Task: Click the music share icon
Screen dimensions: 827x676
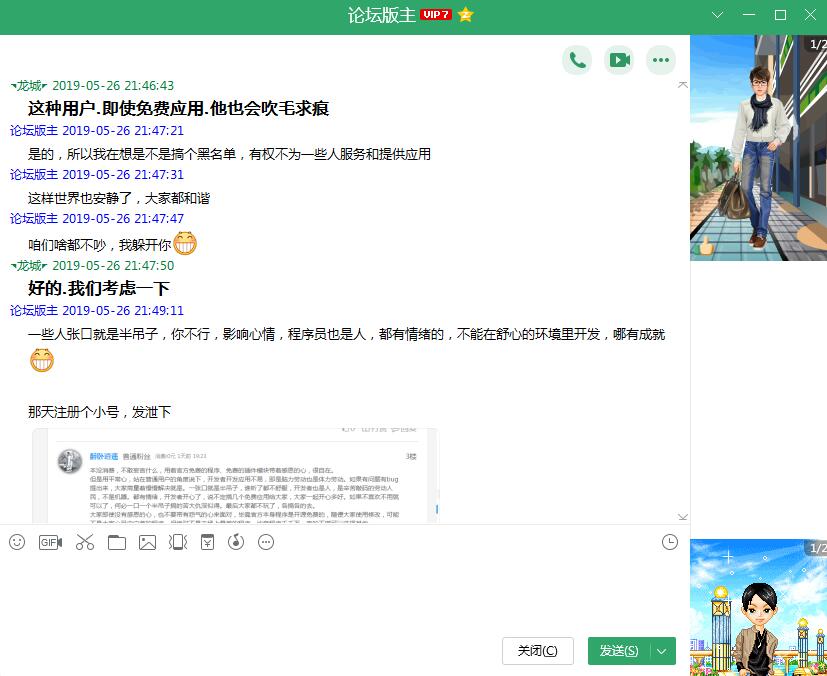Action: (237, 542)
